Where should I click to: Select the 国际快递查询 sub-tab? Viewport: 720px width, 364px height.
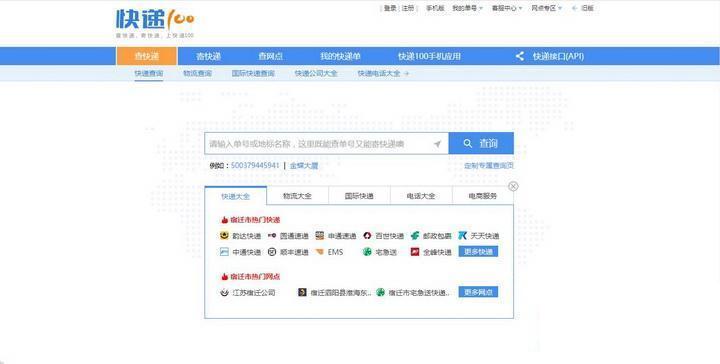coord(253,73)
